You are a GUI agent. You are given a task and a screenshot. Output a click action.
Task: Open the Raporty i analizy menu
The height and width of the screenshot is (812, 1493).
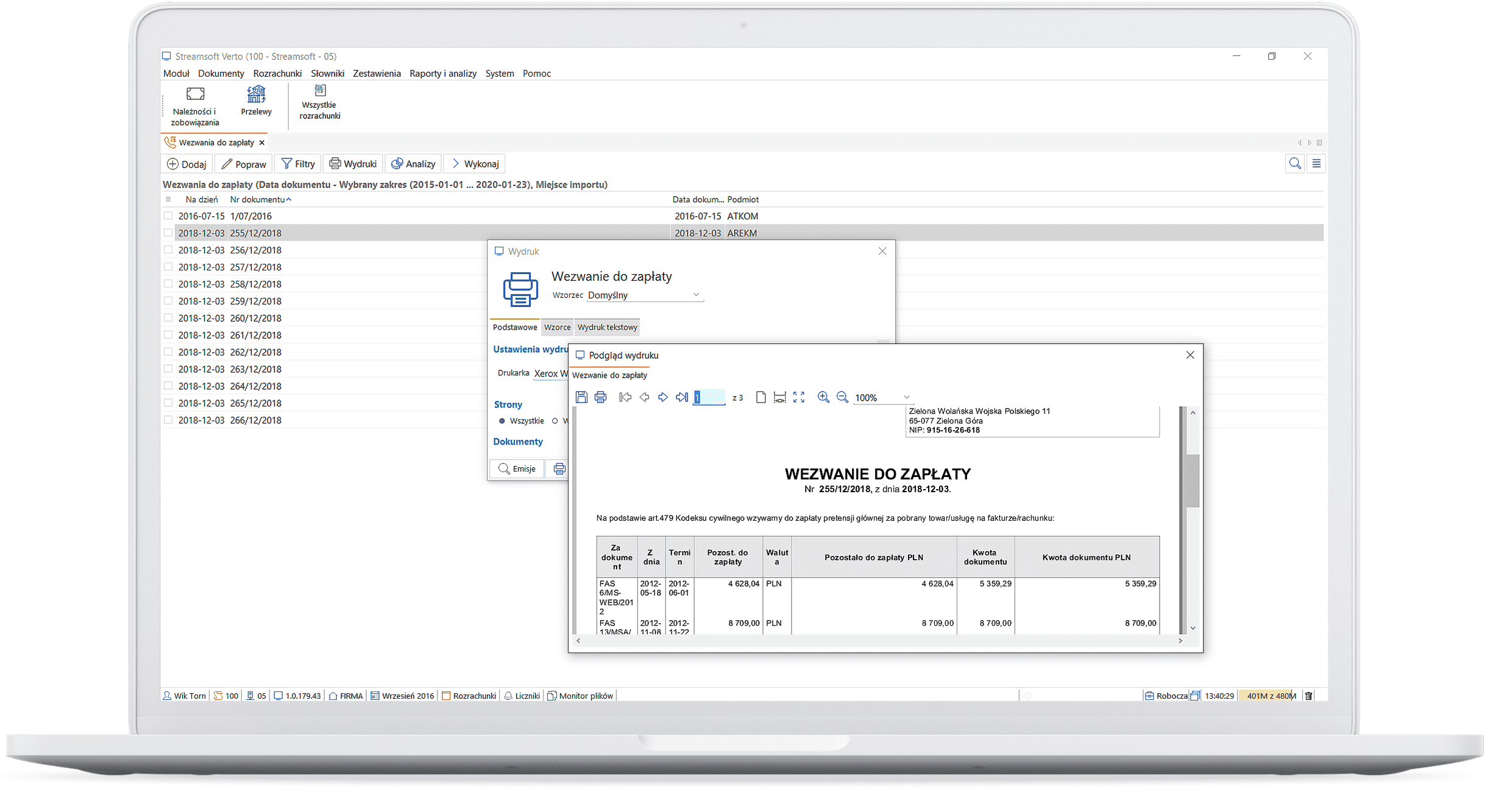point(443,73)
